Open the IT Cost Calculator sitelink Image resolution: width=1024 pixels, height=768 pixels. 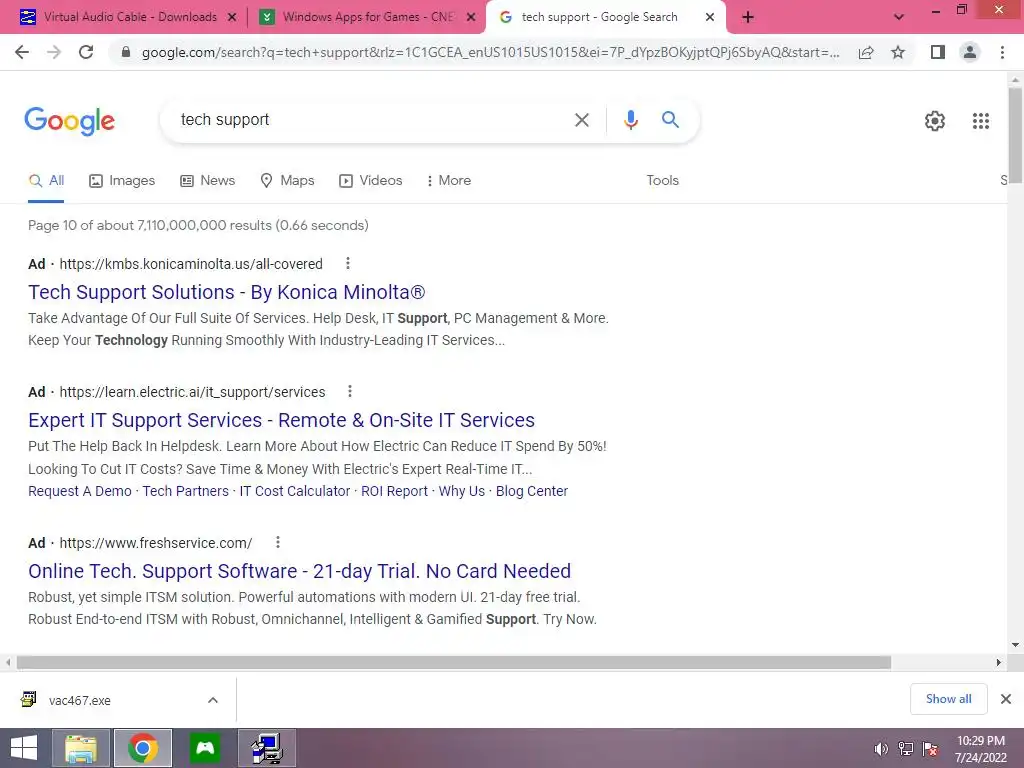[x=295, y=491]
